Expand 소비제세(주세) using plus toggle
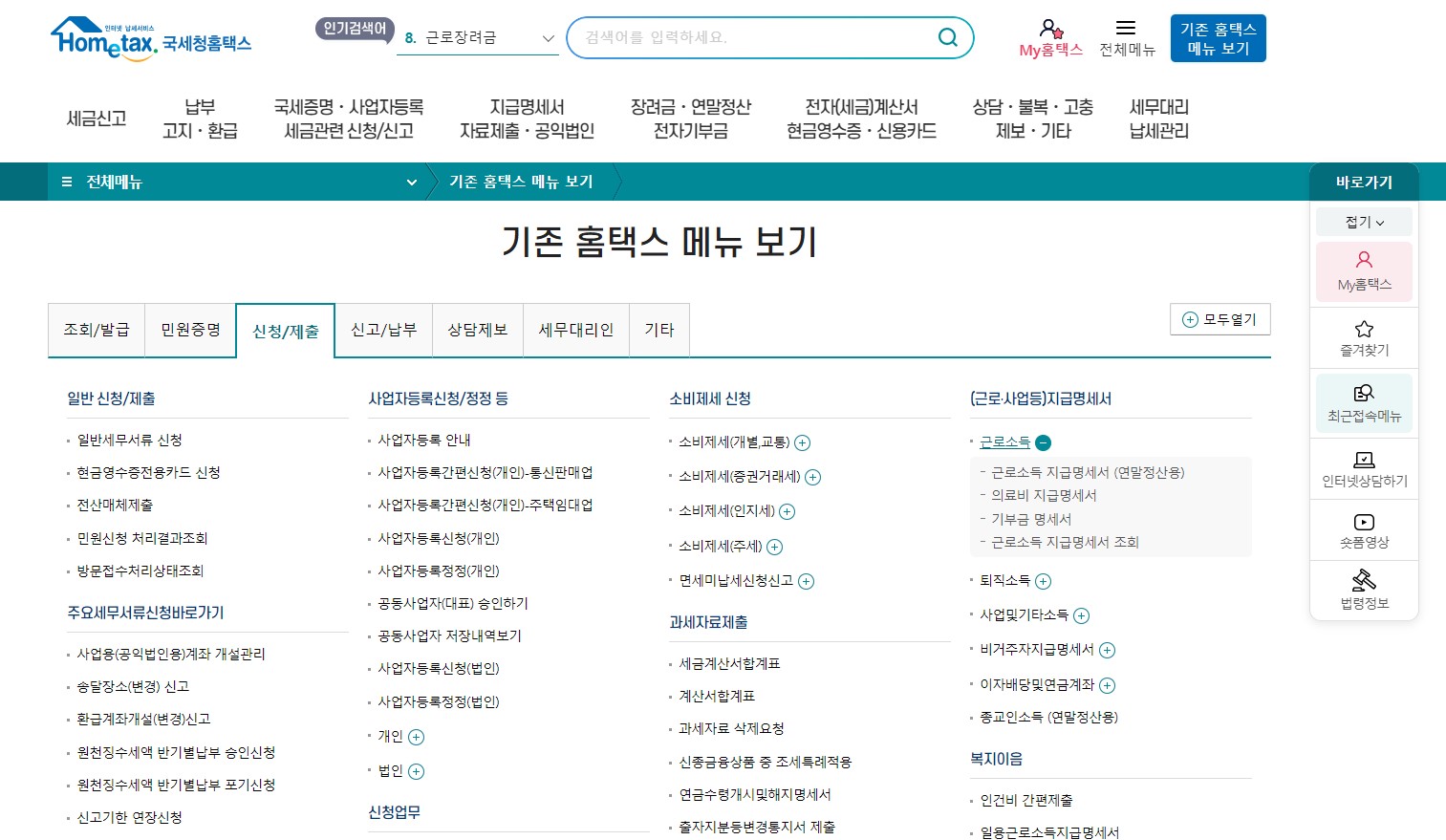The height and width of the screenshot is (840, 1446). point(774,547)
